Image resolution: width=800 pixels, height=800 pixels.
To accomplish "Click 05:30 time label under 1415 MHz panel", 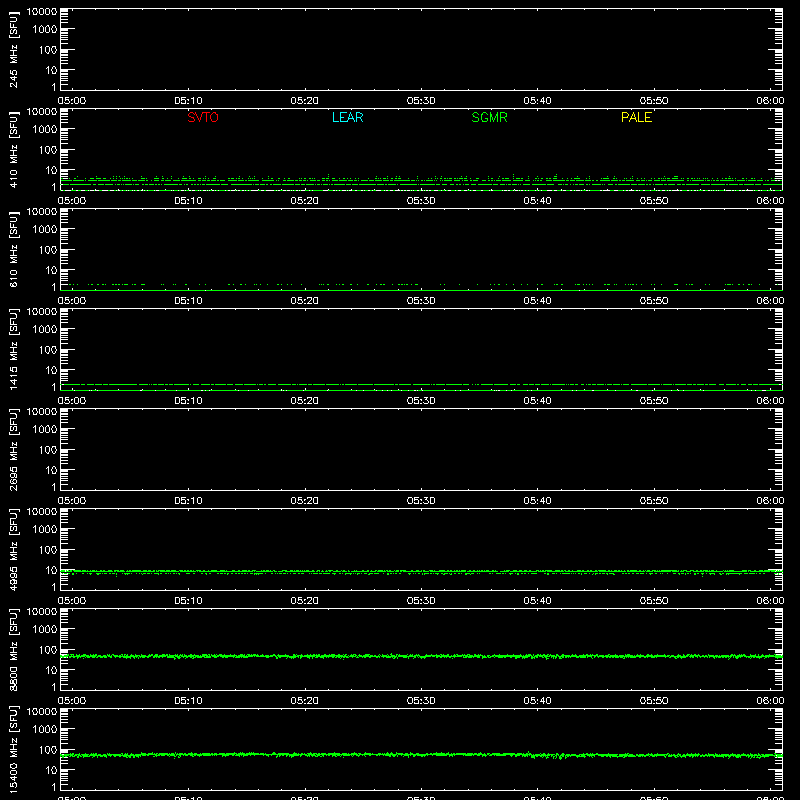I will pyautogui.click(x=421, y=401).
